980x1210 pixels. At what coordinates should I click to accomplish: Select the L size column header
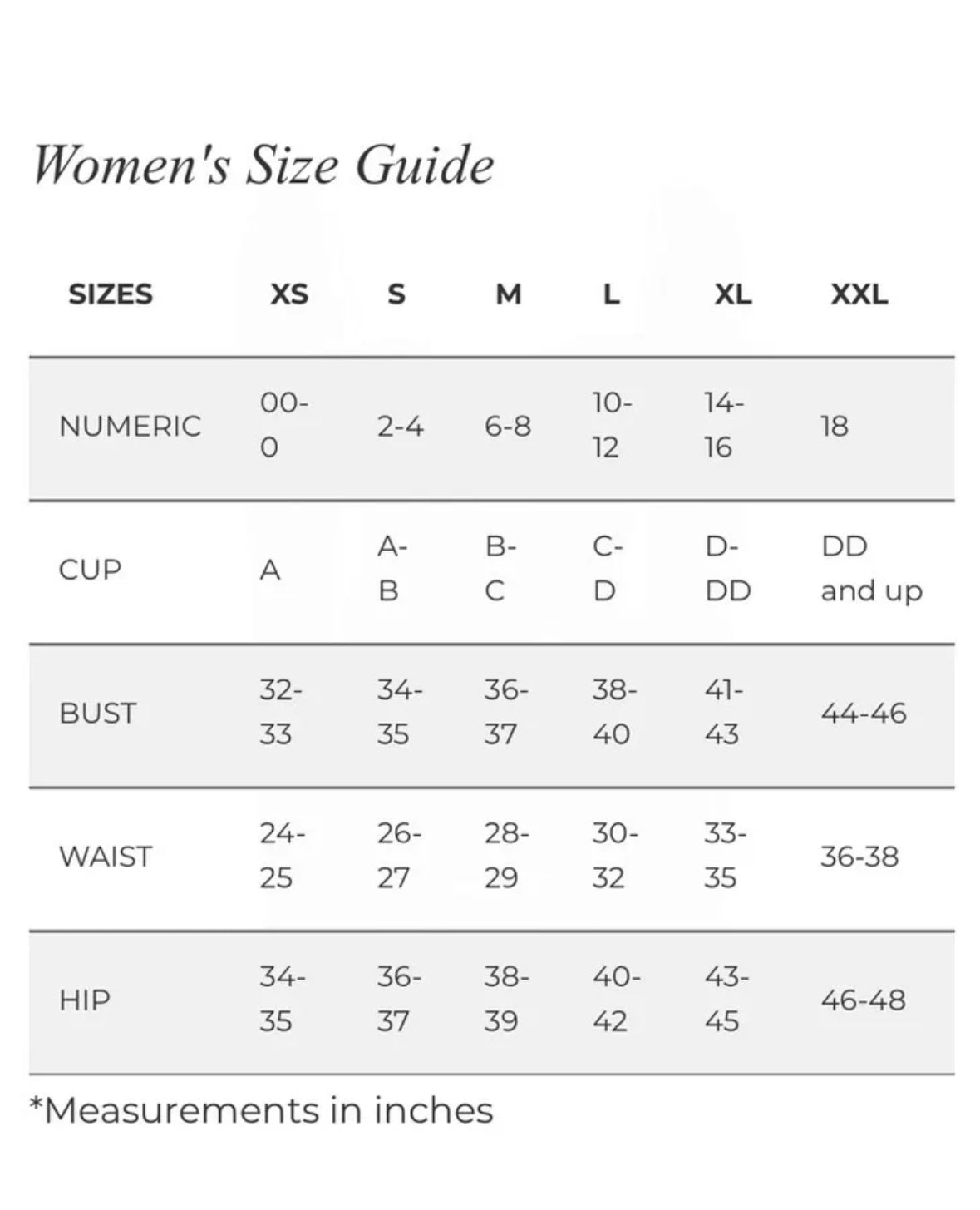pos(611,294)
